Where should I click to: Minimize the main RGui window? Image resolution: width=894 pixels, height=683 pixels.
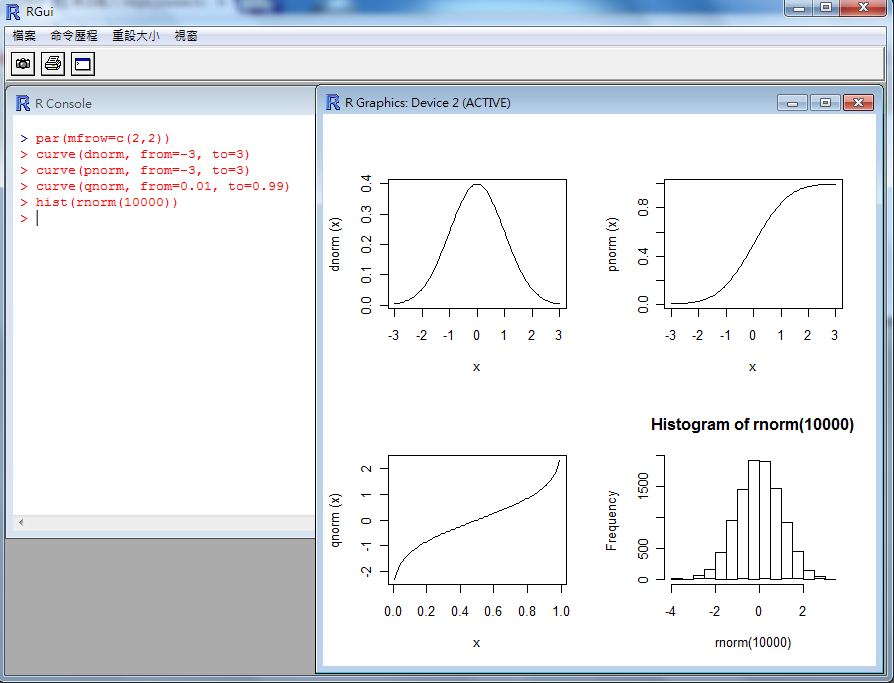799,8
